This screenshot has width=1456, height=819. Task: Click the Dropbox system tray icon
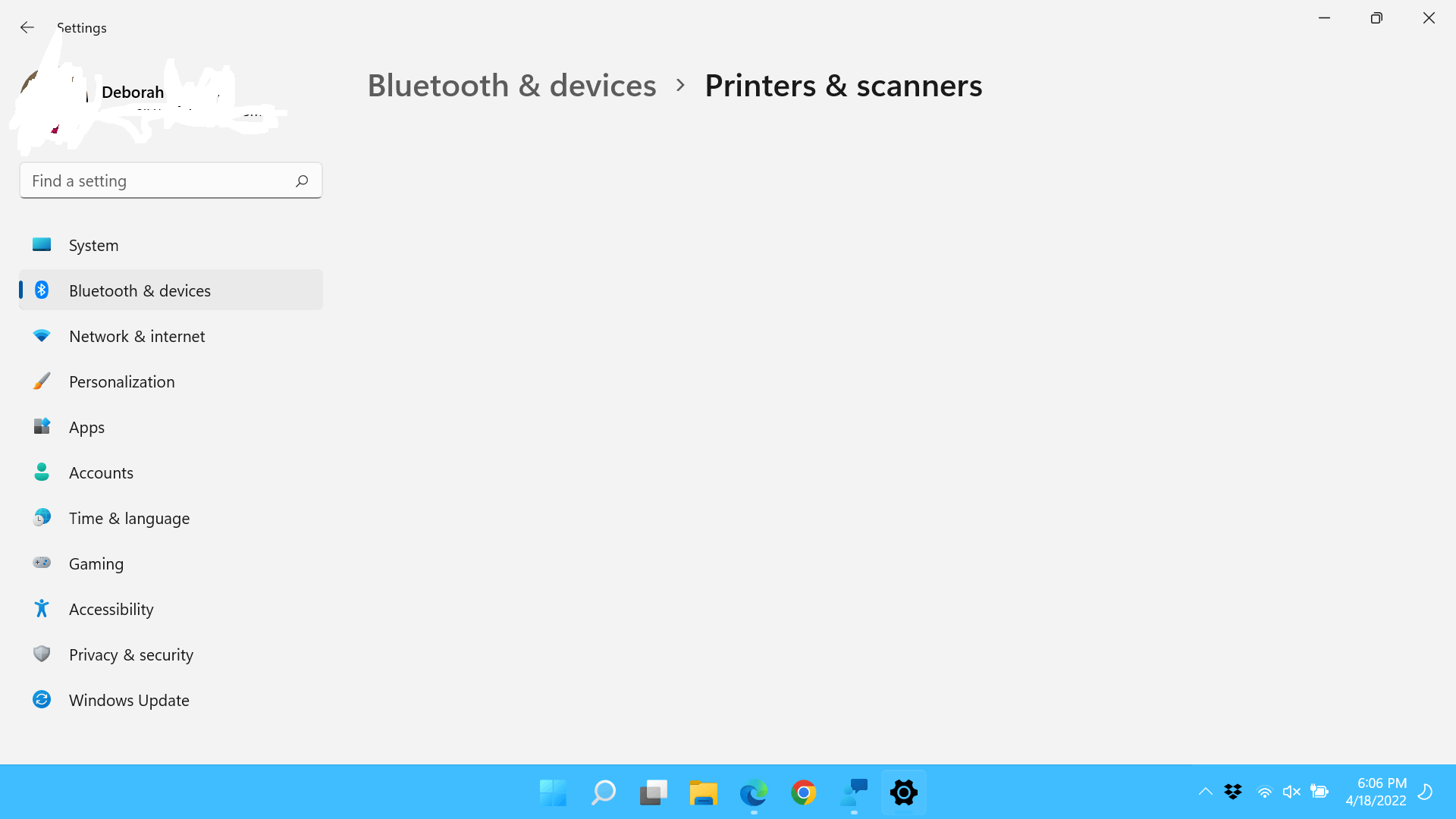tap(1233, 791)
